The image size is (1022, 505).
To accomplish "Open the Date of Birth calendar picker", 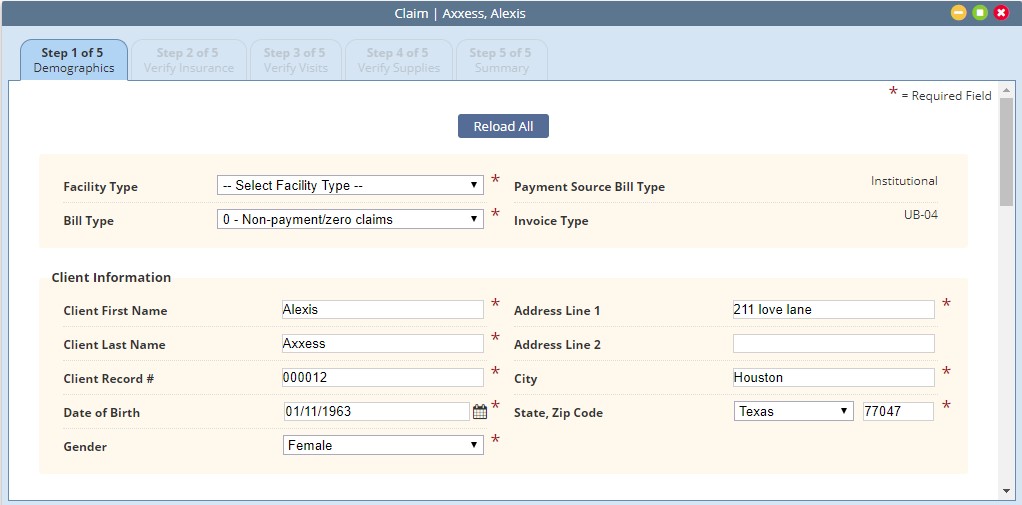I will tap(479, 412).
